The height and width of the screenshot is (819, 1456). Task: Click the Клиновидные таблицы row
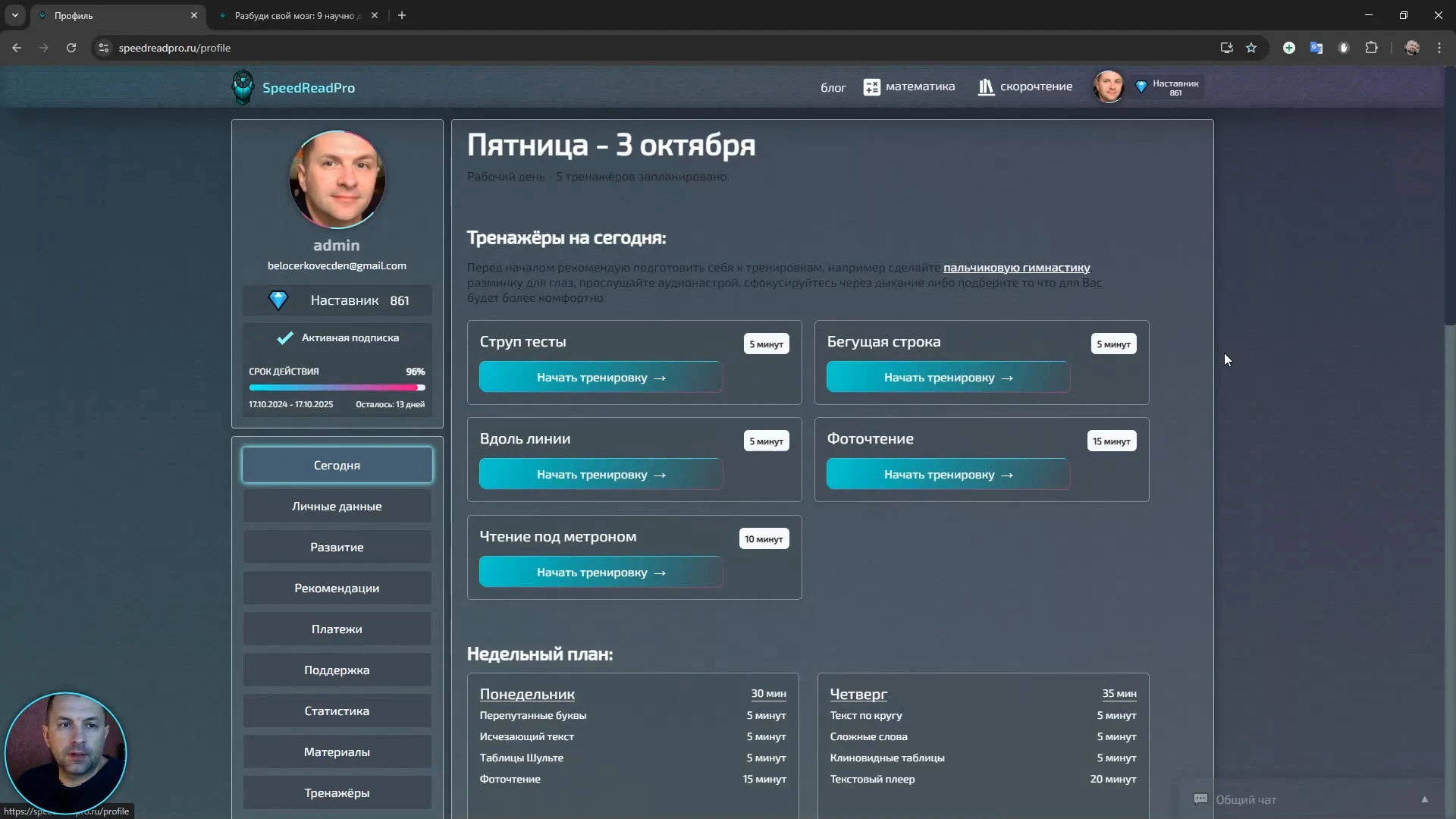pyautogui.click(x=983, y=758)
